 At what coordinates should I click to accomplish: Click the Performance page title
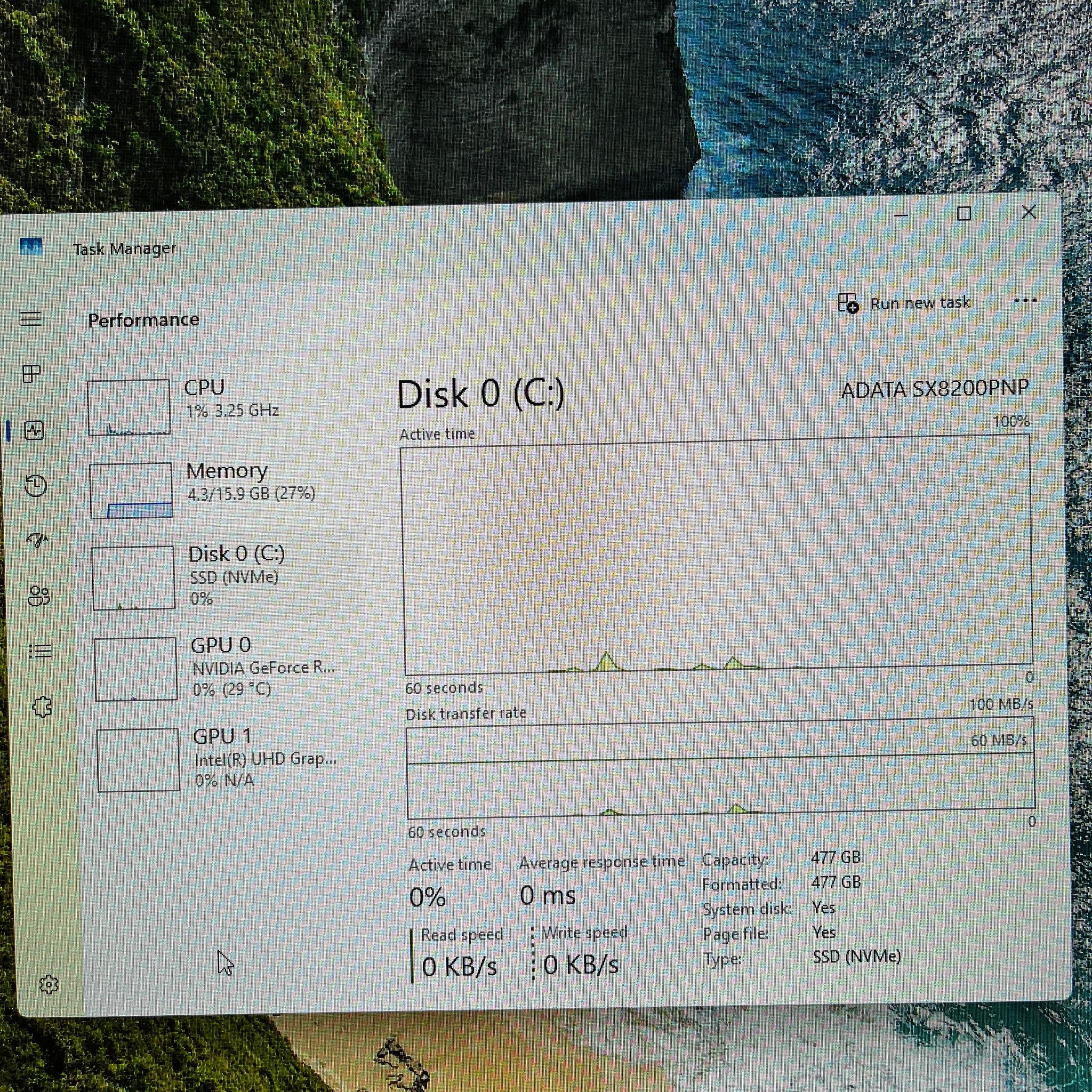coord(143,320)
